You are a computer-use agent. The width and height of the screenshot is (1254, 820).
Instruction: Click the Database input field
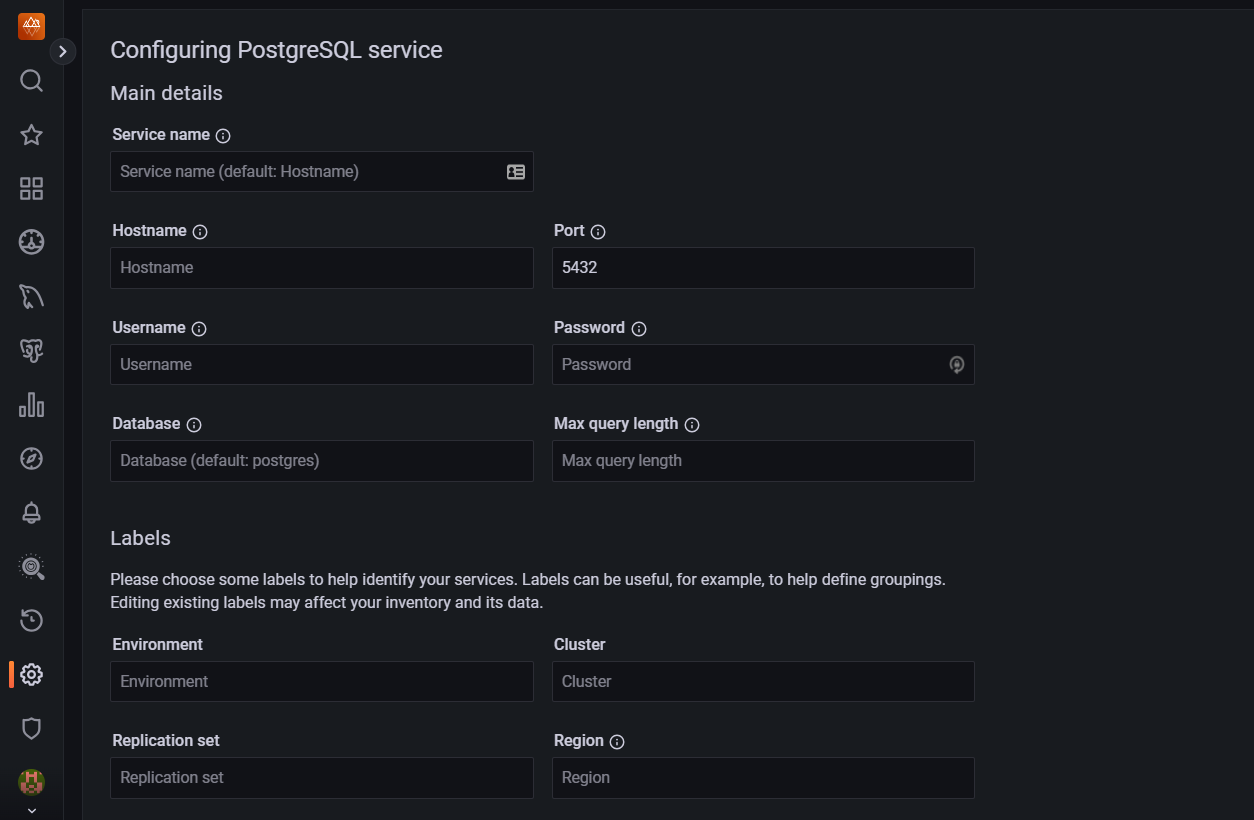coord(321,461)
